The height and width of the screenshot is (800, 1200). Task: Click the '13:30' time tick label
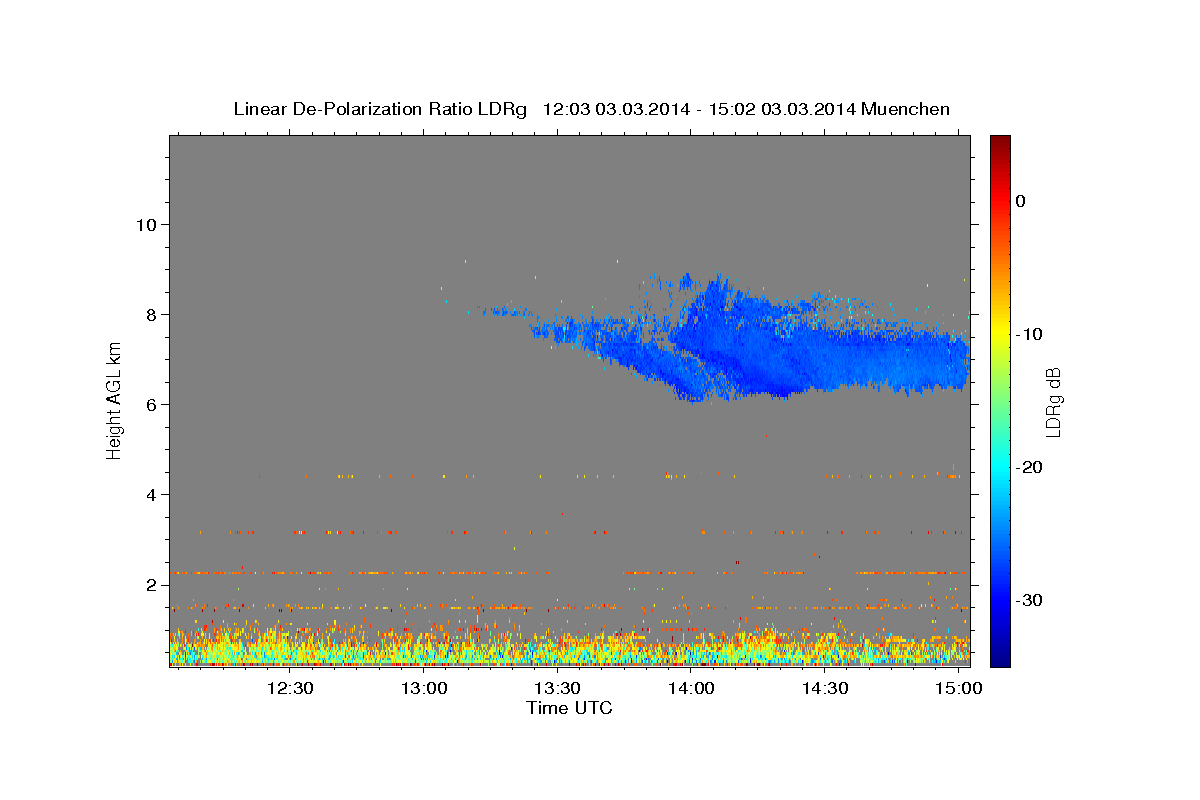click(x=558, y=689)
